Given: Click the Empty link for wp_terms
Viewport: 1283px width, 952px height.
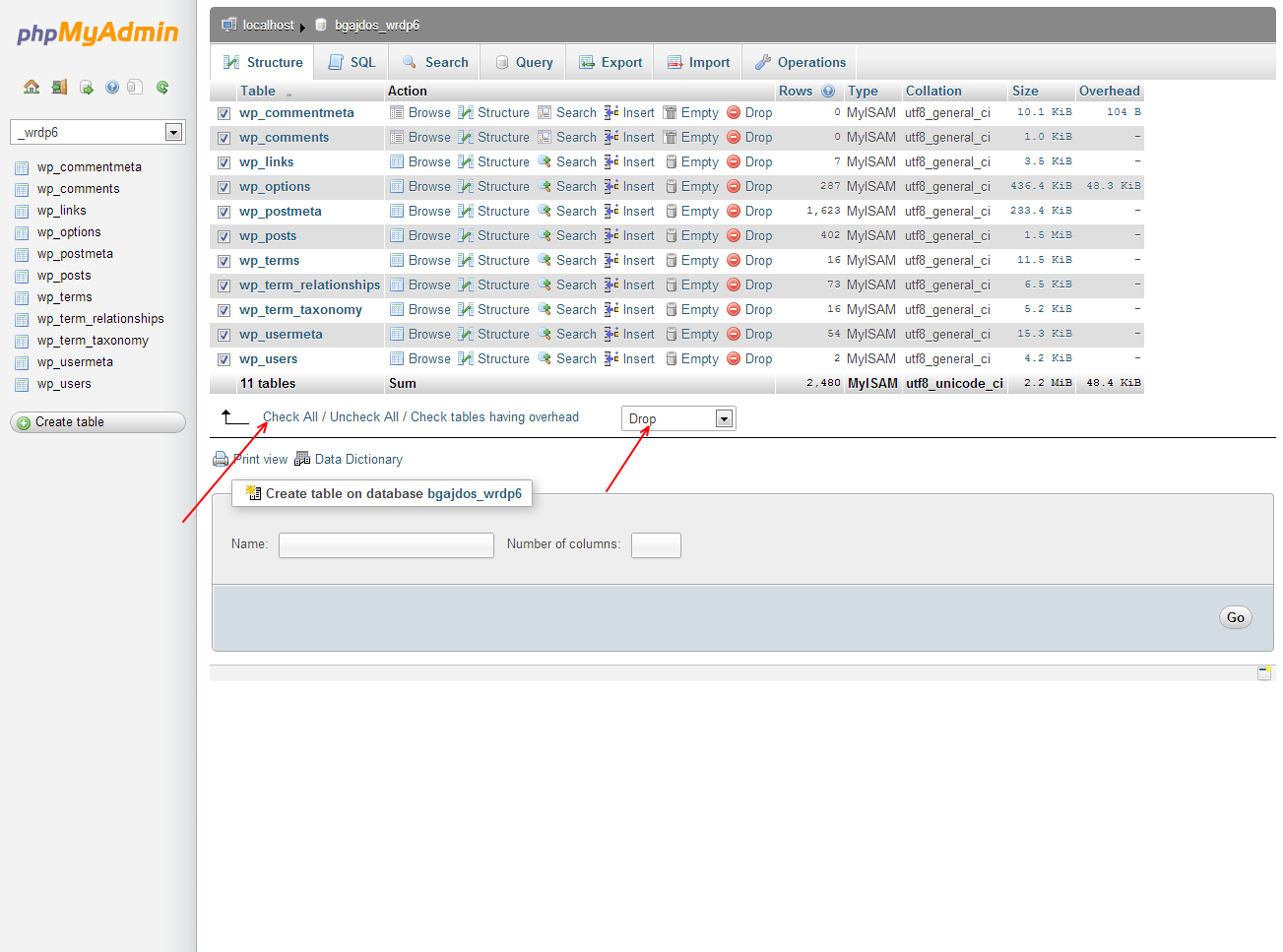Looking at the screenshot, I should pos(700,260).
